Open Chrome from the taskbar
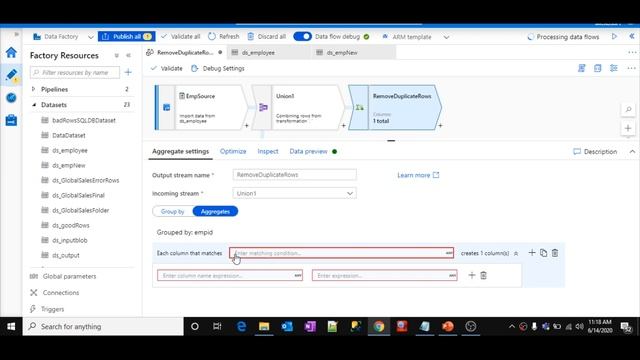640x360 pixels. (x=379, y=326)
